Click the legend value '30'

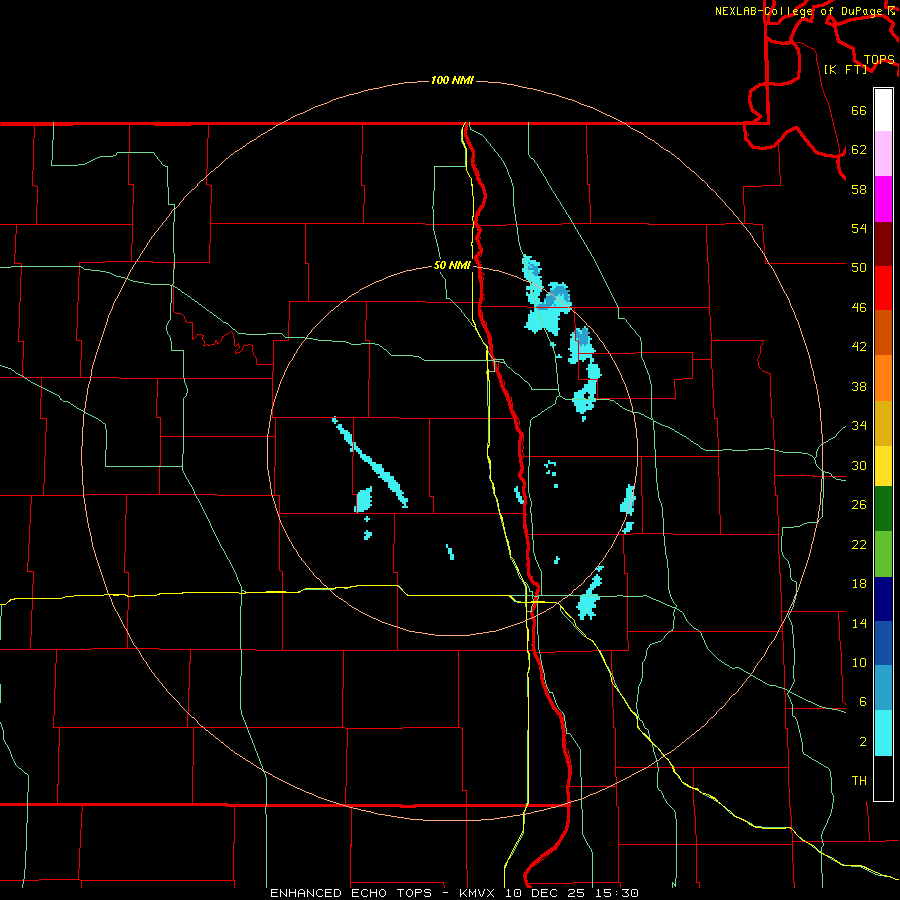(x=859, y=465)
